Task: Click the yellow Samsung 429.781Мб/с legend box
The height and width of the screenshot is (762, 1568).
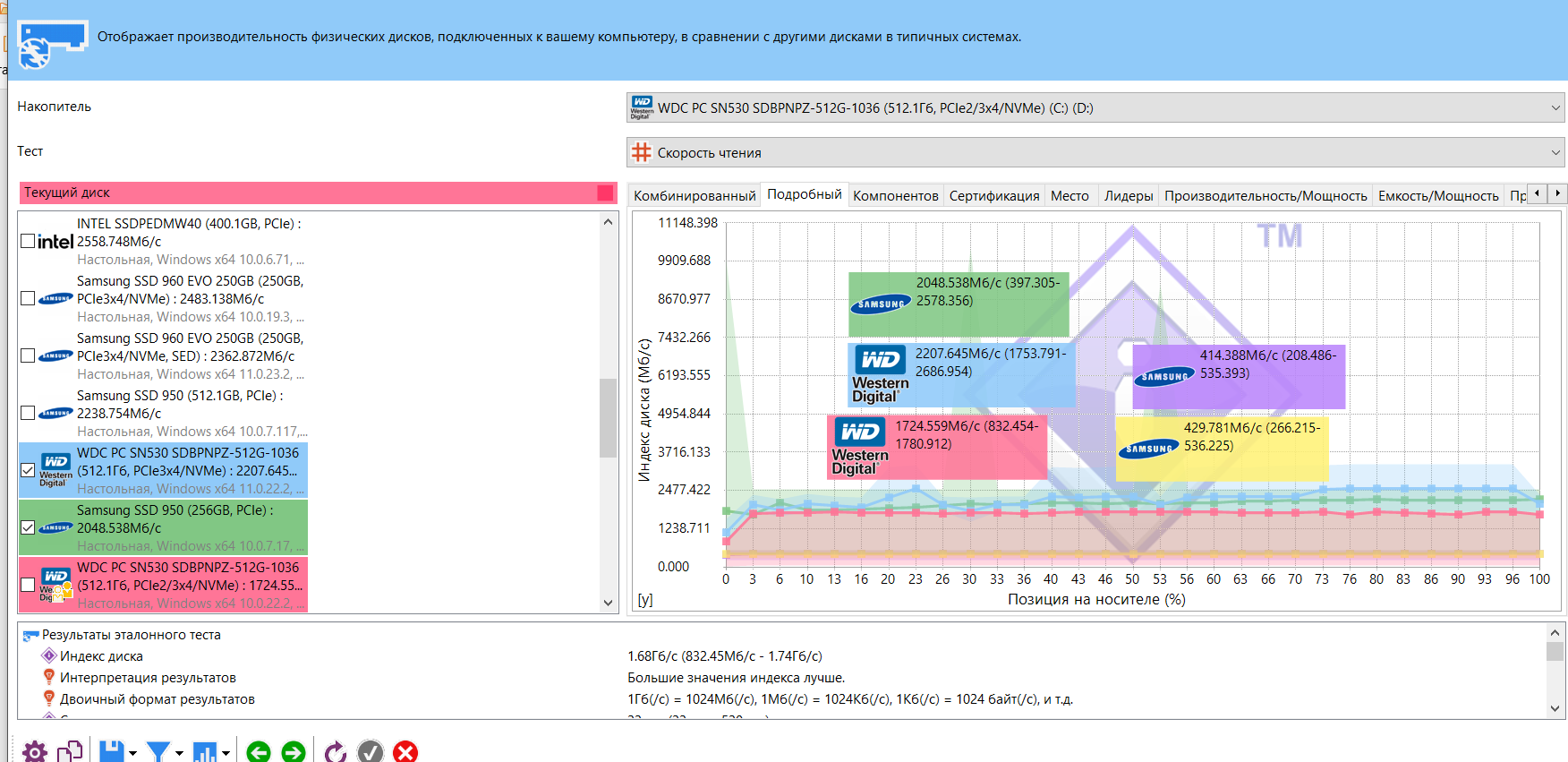Action: pyautogui.click(x=1223, y=449)
